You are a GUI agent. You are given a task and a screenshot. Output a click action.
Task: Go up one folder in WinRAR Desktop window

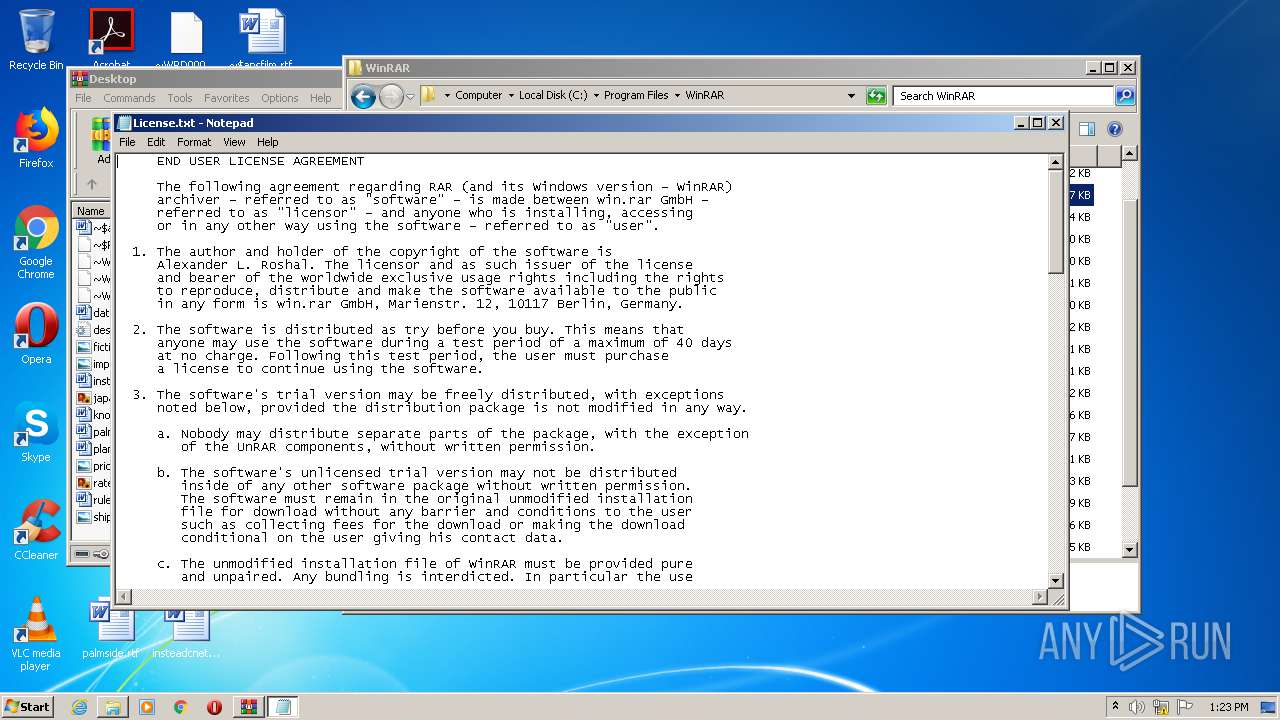click(x=92, y=184)
